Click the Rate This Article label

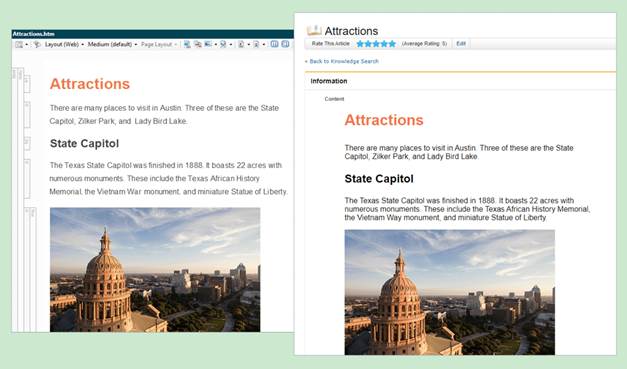(331, 44)
